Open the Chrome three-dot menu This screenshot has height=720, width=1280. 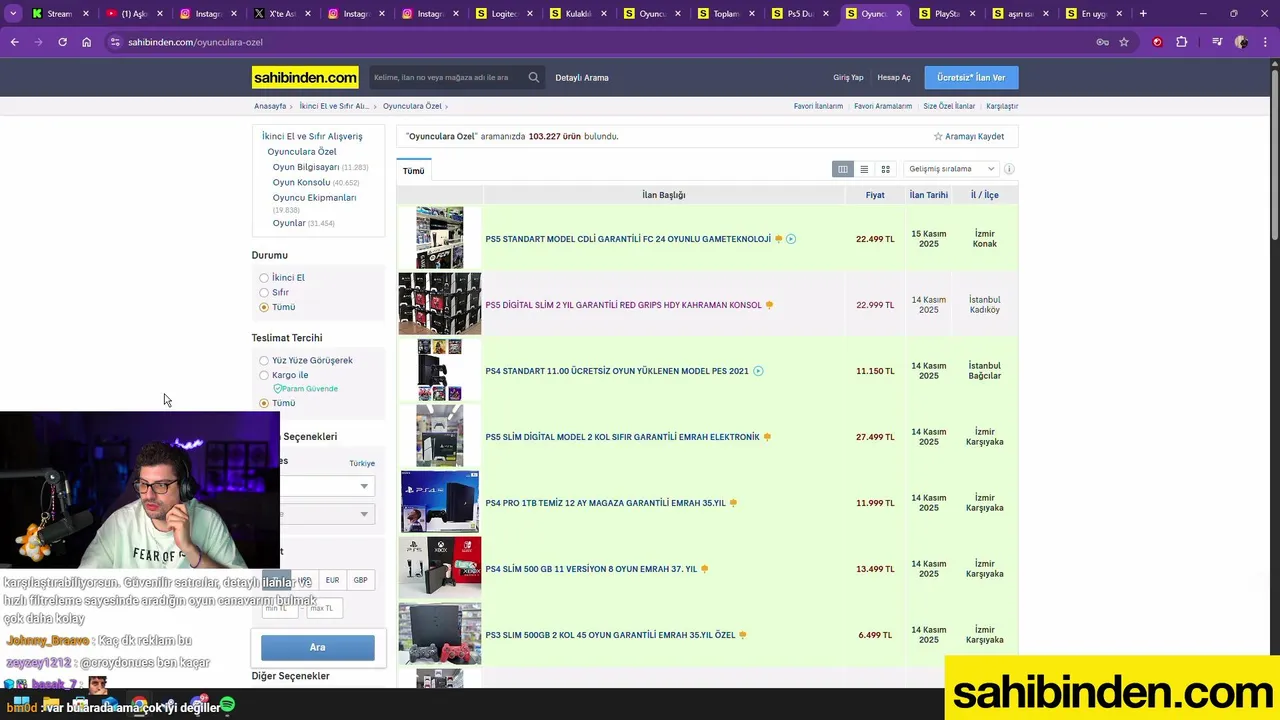pyautogui.click(x=1265, y=42)
